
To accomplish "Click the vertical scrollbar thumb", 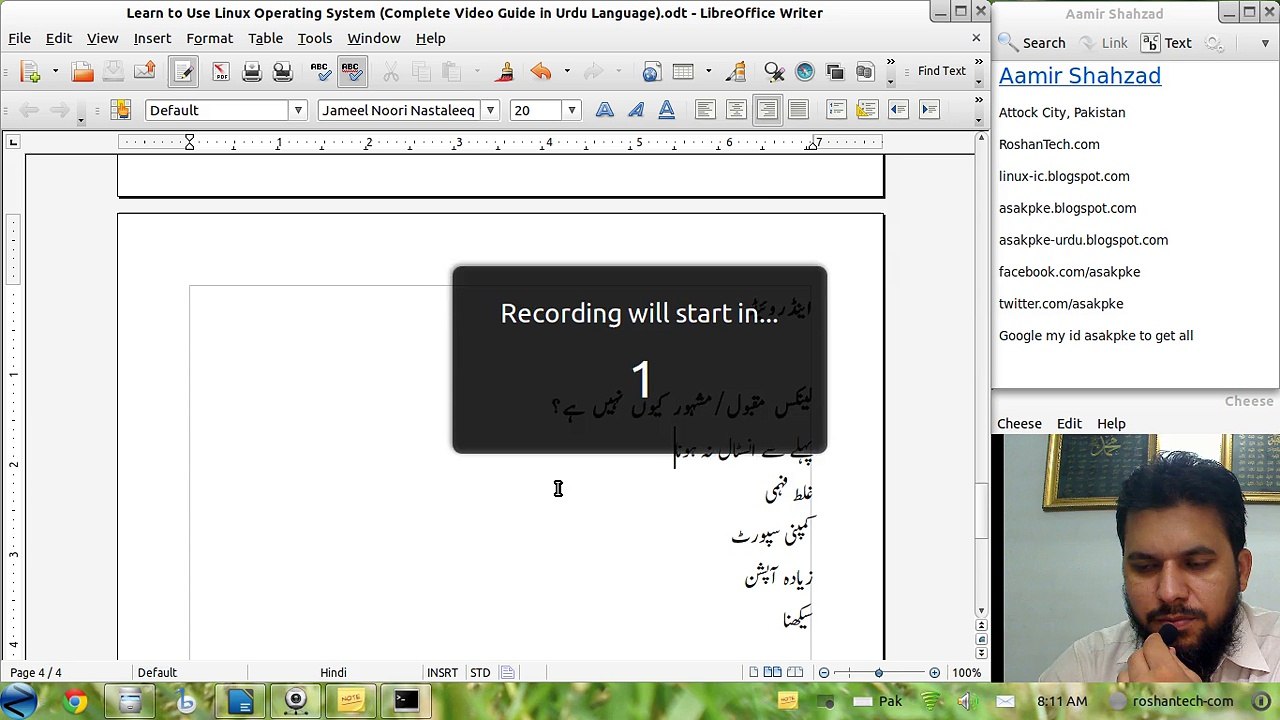I will [x=981, y=510].
